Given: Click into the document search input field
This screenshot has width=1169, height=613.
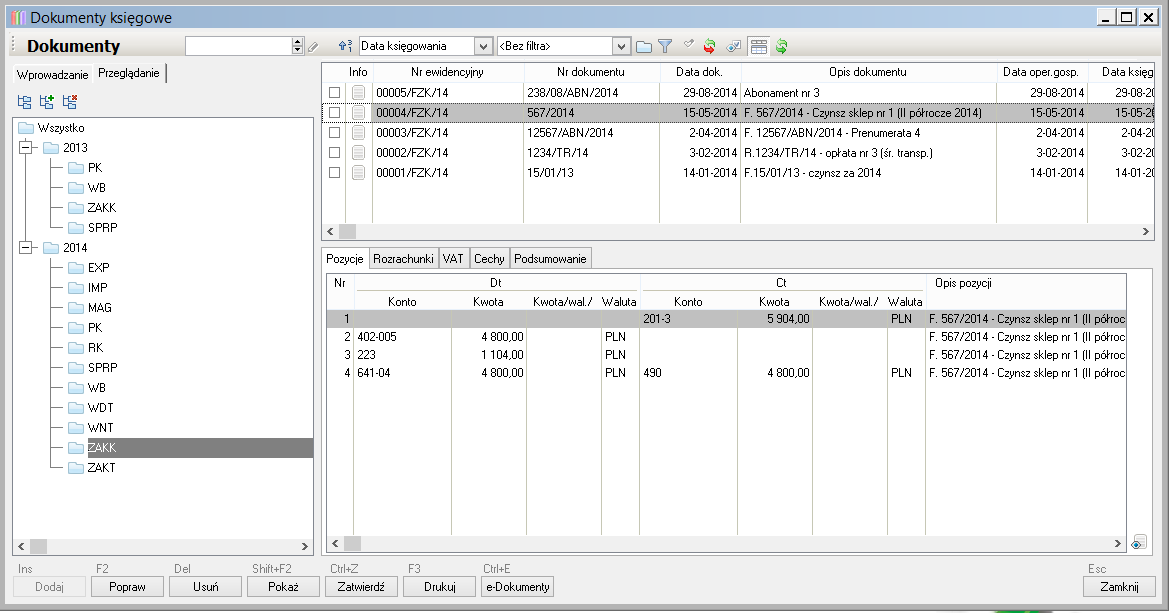Looking at the screenshot, I should click(239, 46).
